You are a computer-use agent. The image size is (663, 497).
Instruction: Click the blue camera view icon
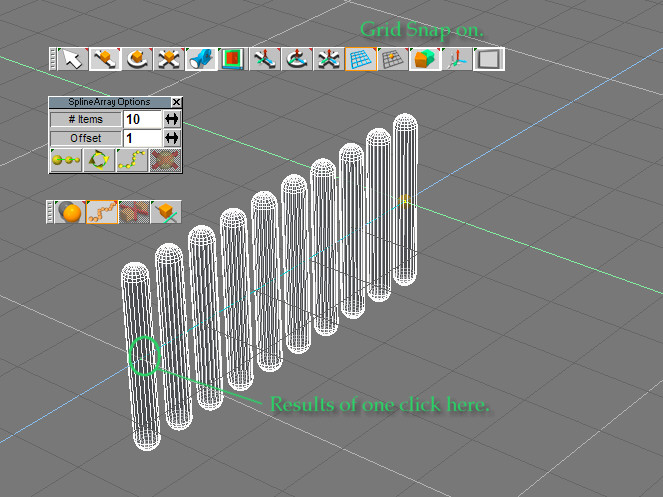tap(200, 59)
